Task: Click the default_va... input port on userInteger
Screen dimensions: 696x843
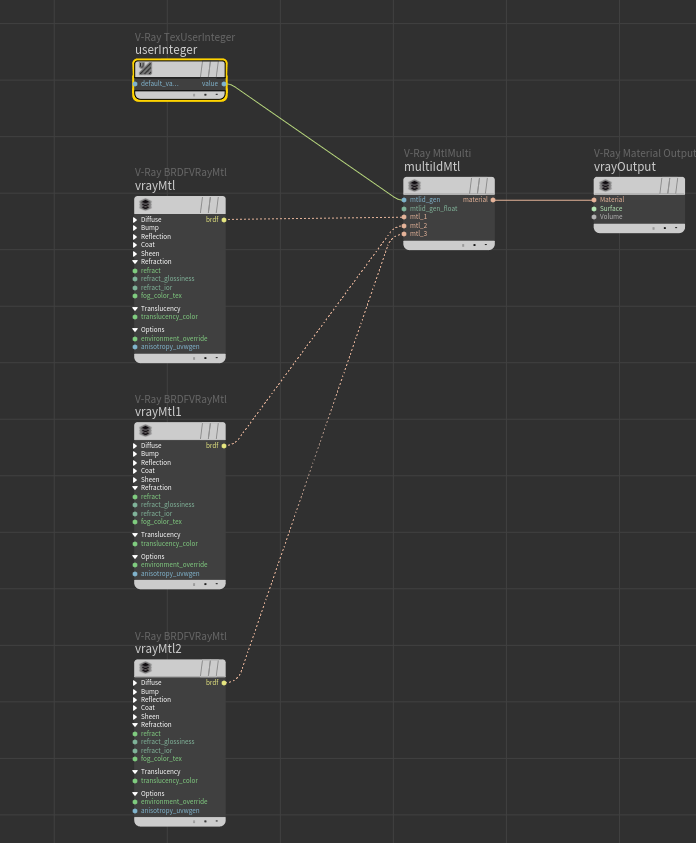Action: pyautogui.click(x=135, y=84)
